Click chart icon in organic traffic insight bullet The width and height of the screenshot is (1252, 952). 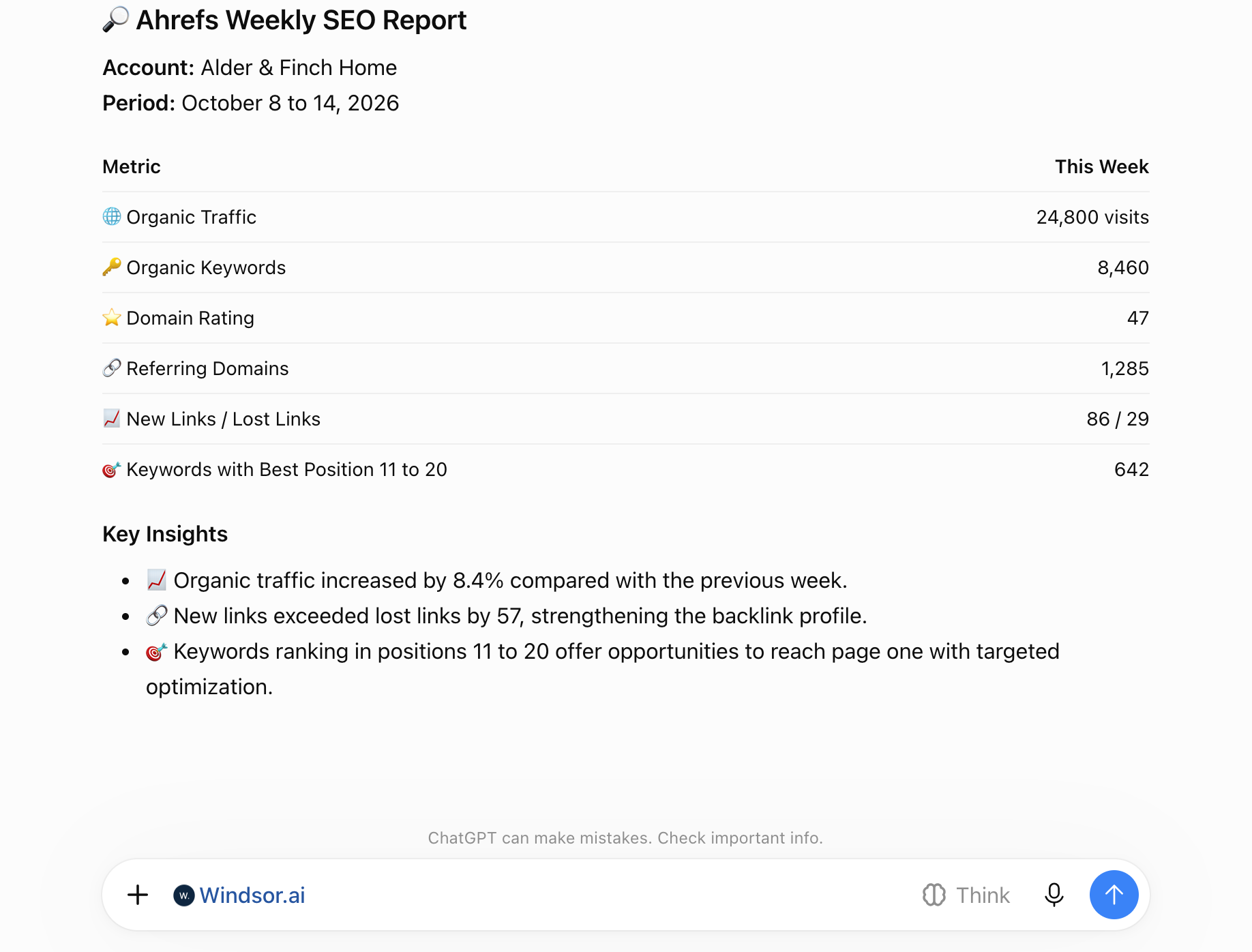(157, 580)
